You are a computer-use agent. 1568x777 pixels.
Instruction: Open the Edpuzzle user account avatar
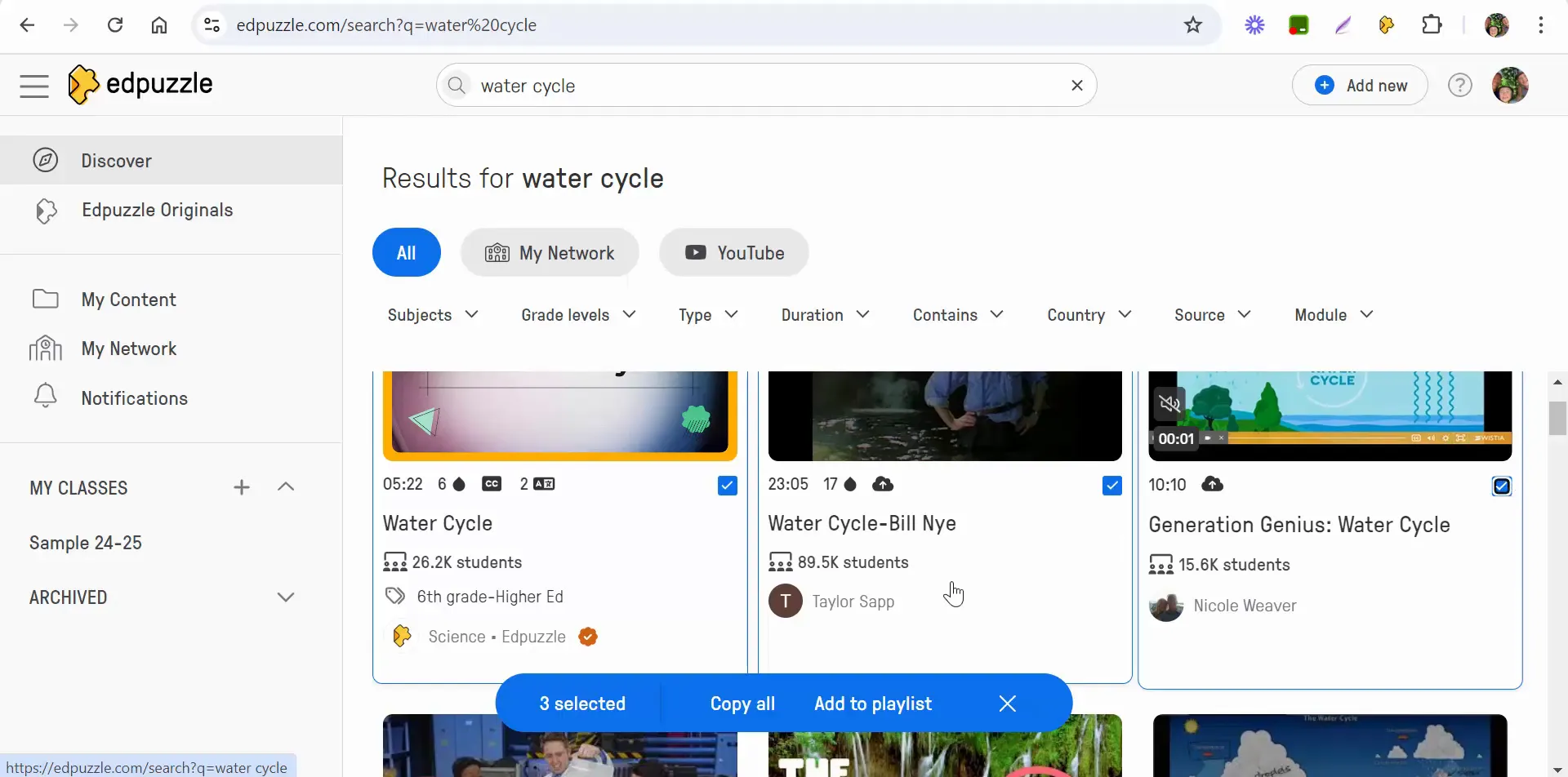click(x=1510, y=85)
